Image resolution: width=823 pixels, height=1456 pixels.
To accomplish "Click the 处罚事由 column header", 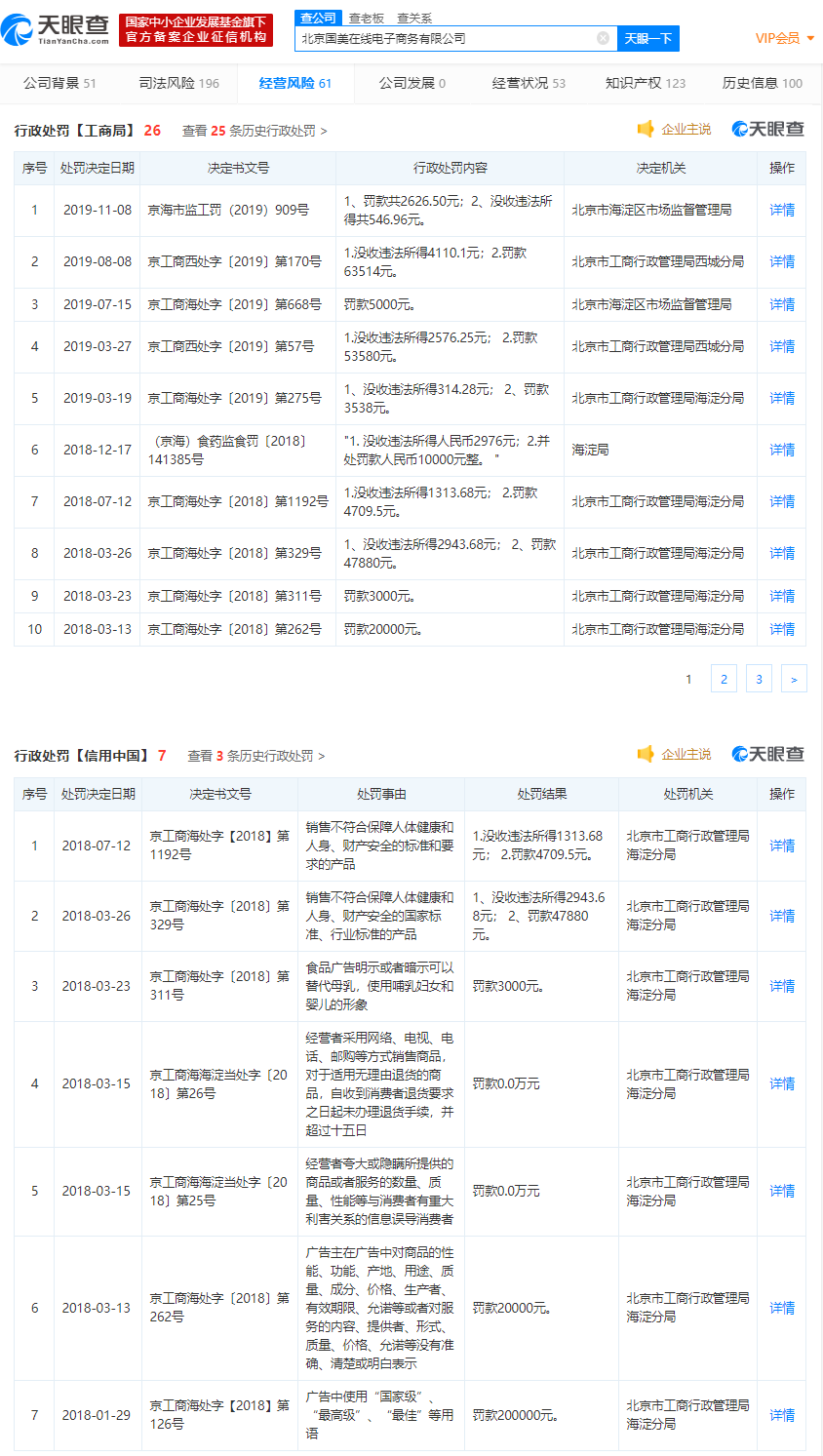I will (x=381, y=794).
